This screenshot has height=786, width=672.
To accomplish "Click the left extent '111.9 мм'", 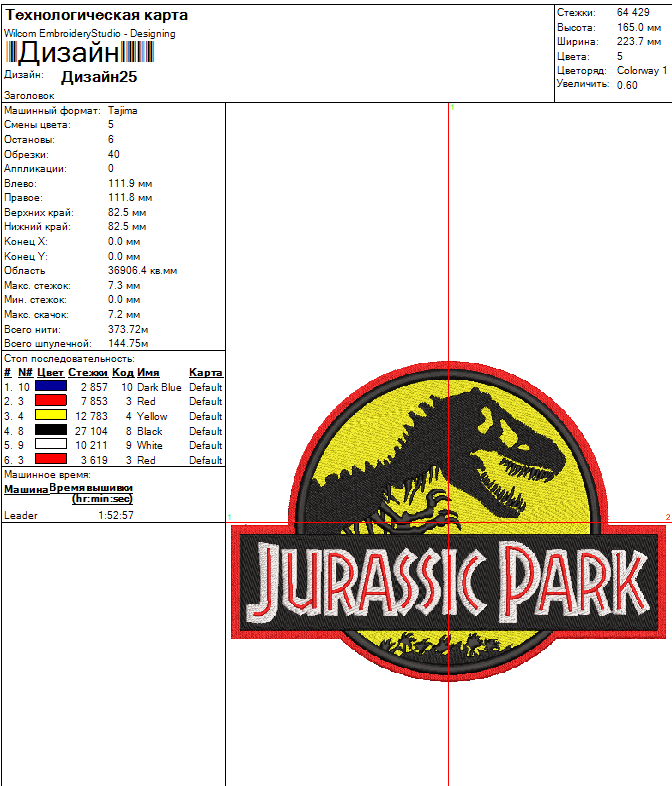I will click(130, 183).
